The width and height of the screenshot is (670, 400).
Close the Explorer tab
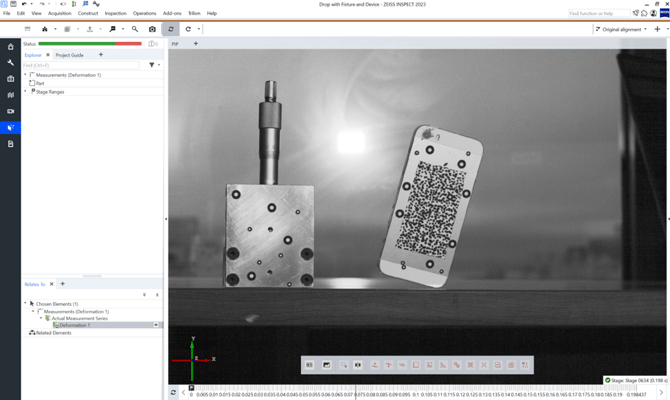click(47, 55)
